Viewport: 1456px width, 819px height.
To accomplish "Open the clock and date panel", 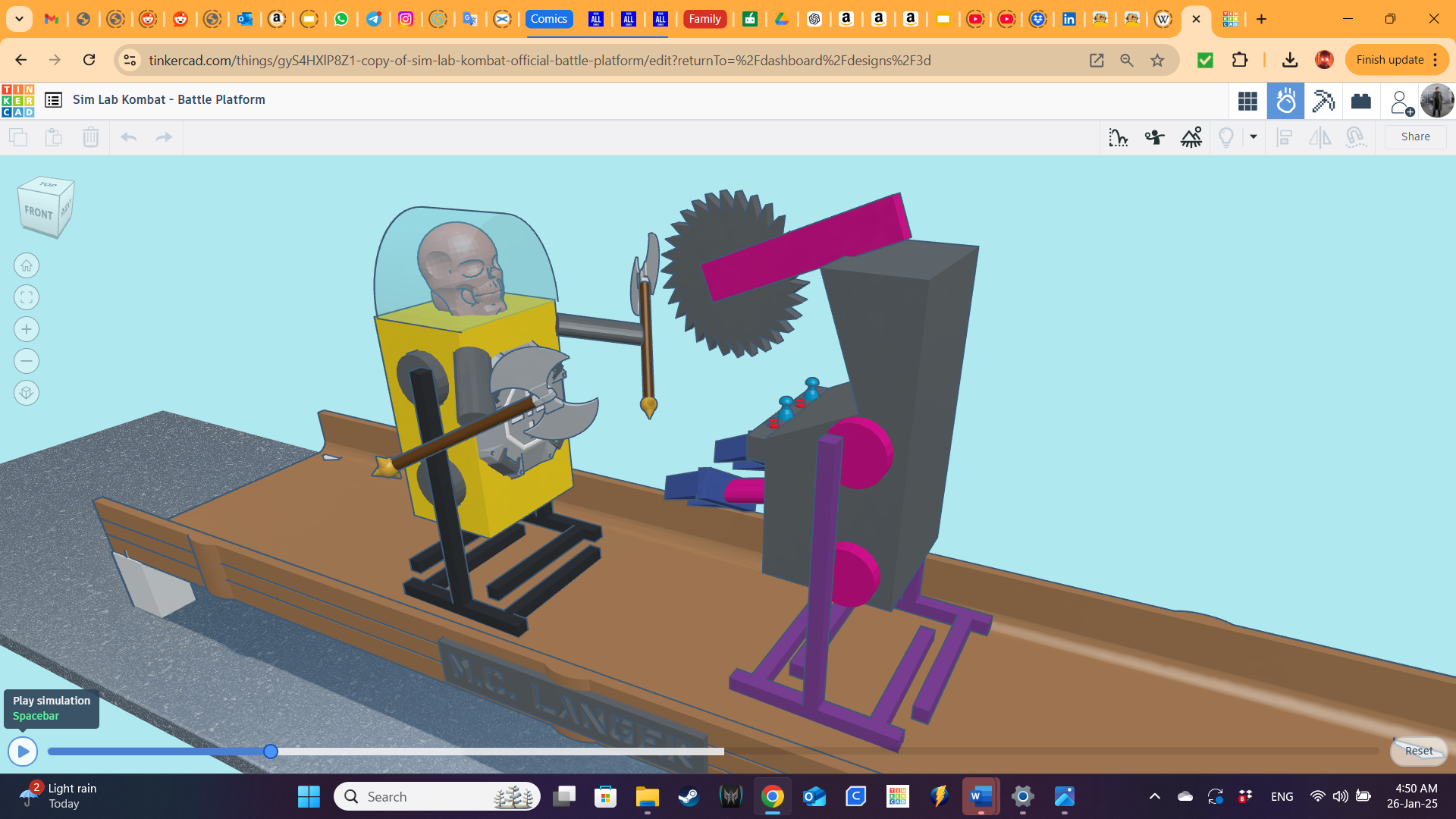I will (x=1412, y=796).
